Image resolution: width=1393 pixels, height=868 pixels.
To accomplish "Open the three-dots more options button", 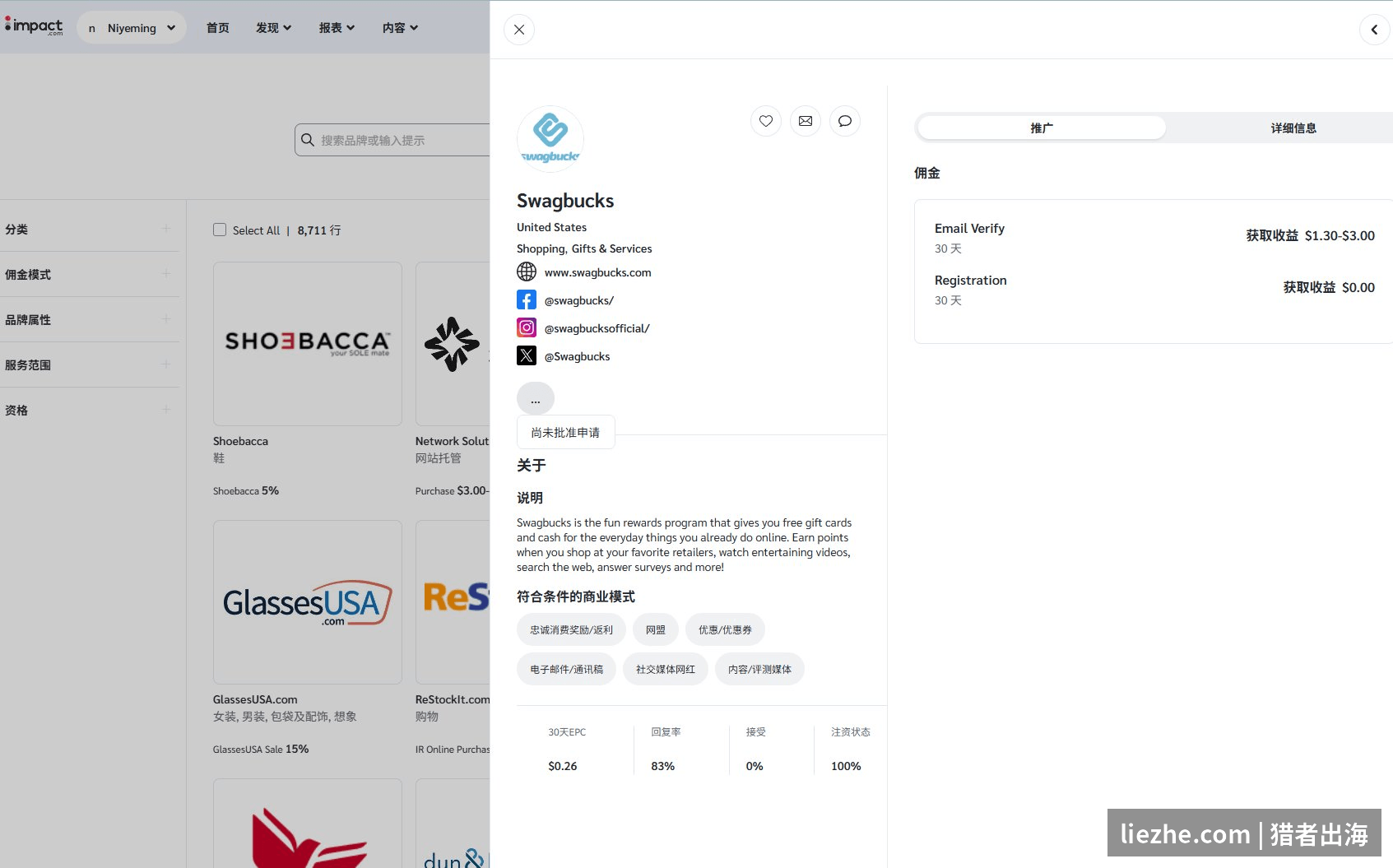I will pos(536,399).
